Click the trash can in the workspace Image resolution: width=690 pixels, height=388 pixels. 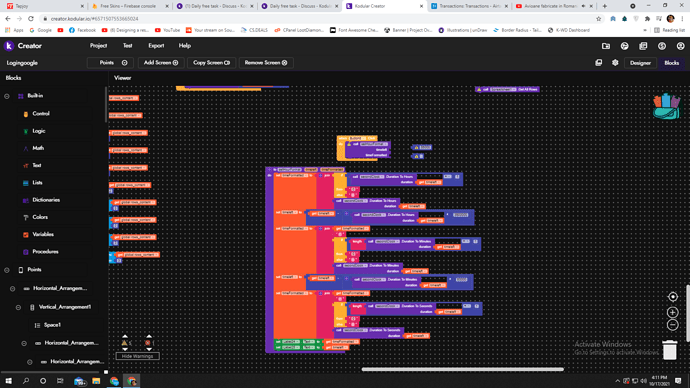(x=669, y=350)
